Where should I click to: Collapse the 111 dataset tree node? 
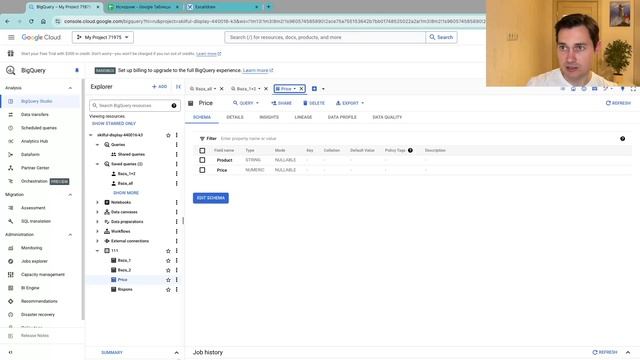click(x=97, y=251)
